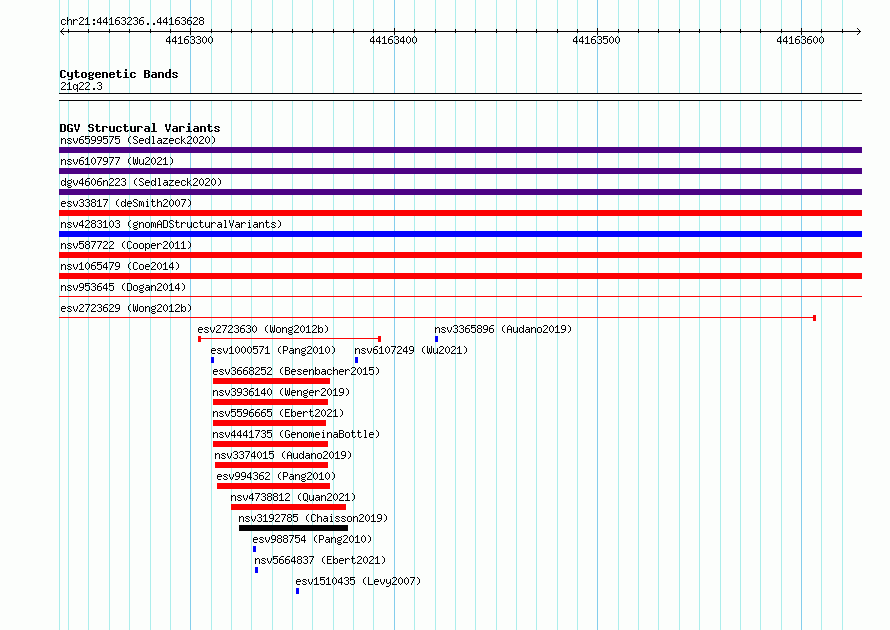Click ruler position 44163500
Screen dimensions: 890x630
click(x=597, y=40)
